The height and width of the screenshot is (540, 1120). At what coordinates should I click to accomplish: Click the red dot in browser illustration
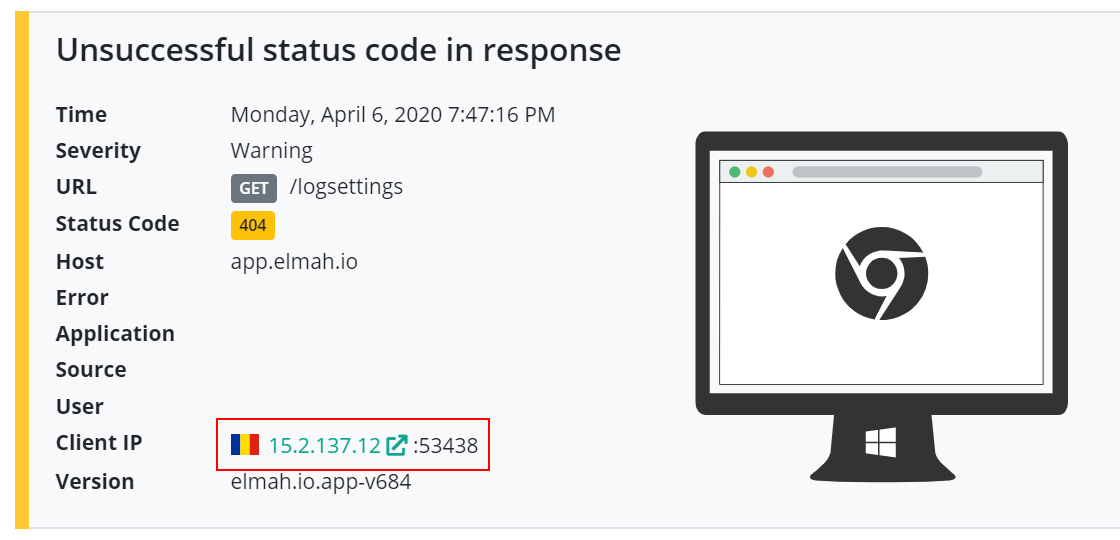[769, 172]
